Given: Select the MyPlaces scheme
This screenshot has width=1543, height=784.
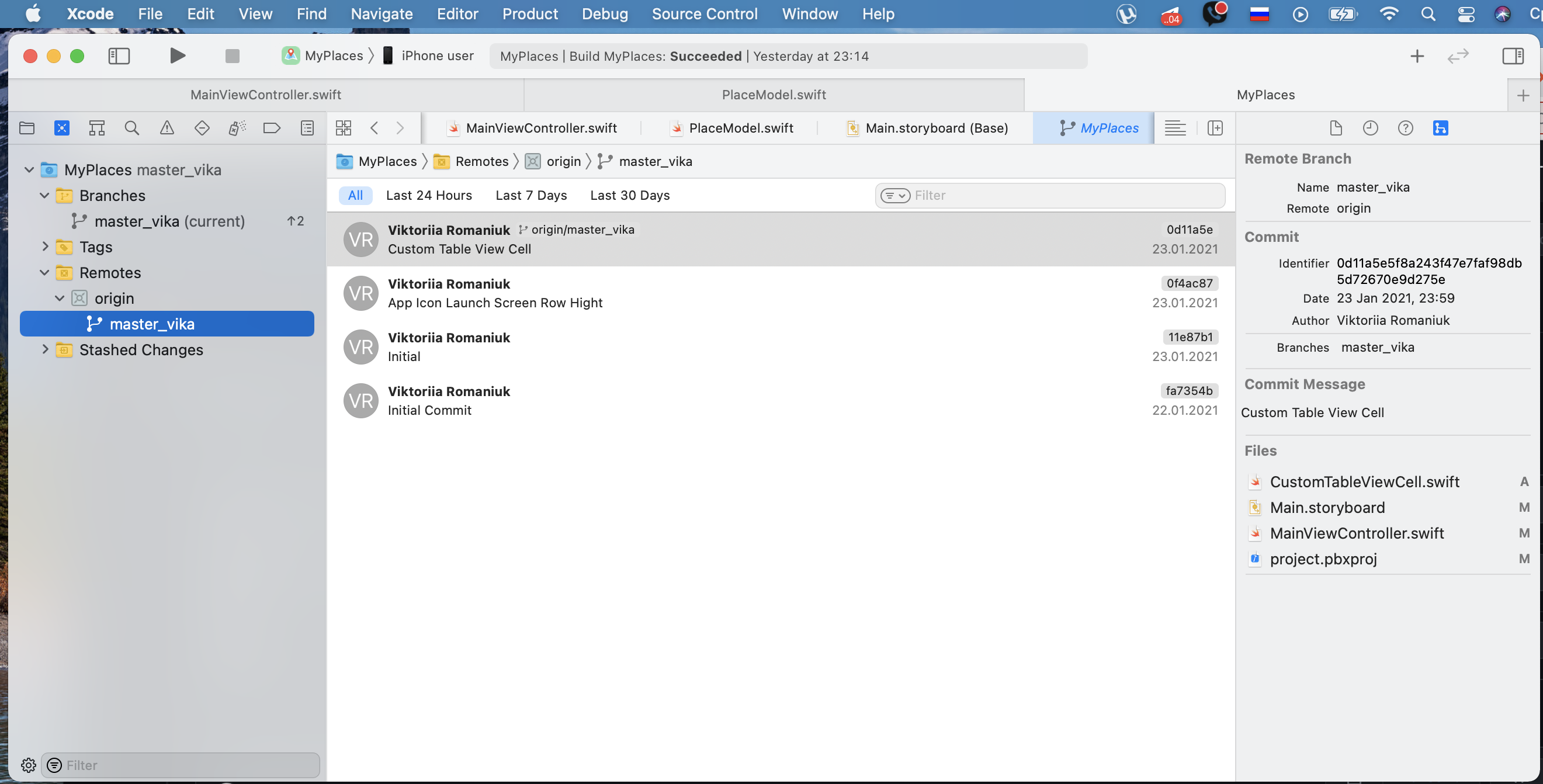Looking at the screenshot, I should point(323,55).
